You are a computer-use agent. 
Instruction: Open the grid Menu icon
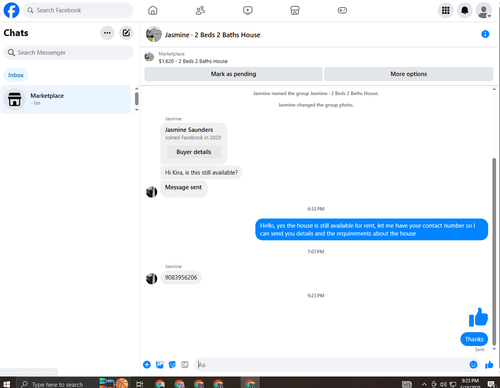(x=446, y=11)
